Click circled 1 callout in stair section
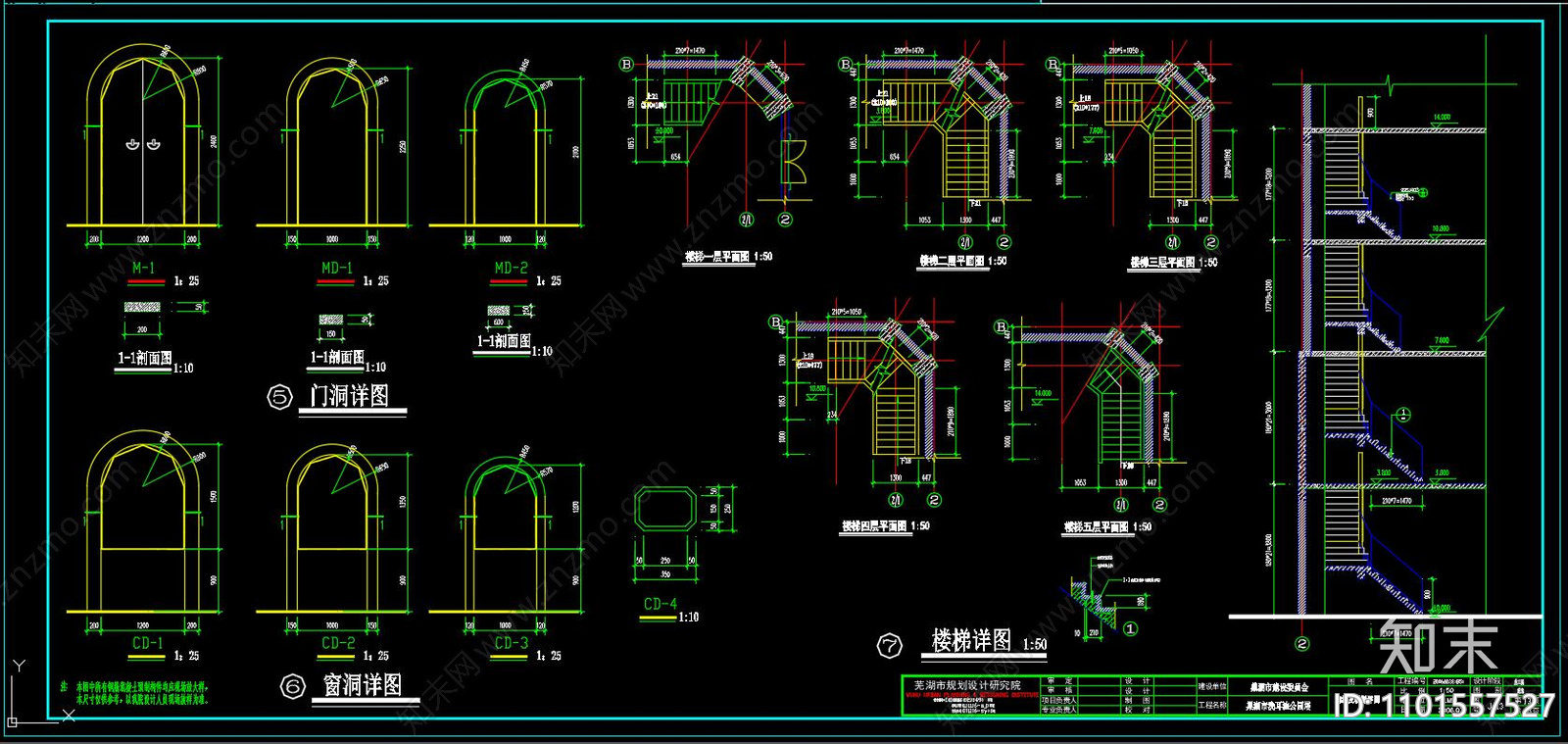 coord(1403,415)
